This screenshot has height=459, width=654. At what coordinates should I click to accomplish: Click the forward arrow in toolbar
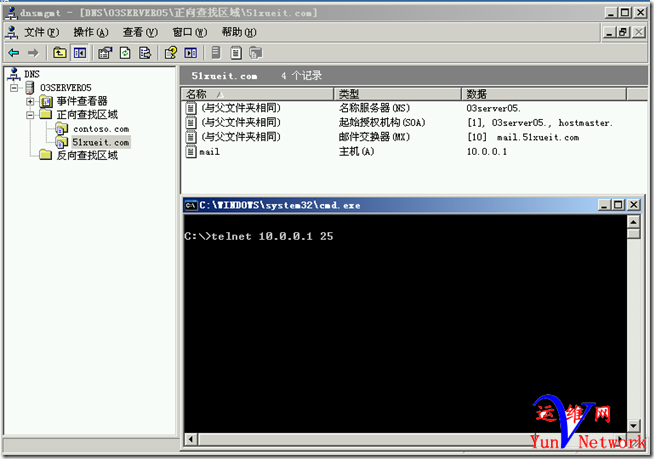pos(33,53)
